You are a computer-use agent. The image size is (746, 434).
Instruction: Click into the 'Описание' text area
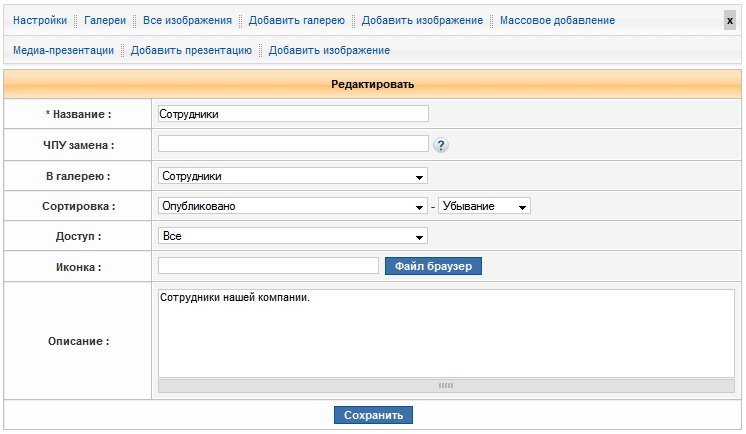(445, 332)
